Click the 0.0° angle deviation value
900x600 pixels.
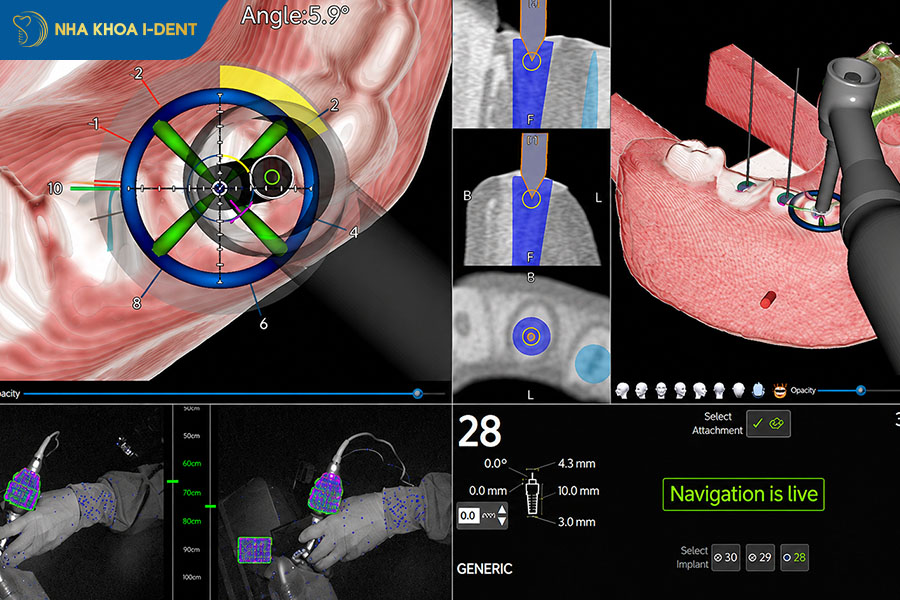[x=495, y=463]
